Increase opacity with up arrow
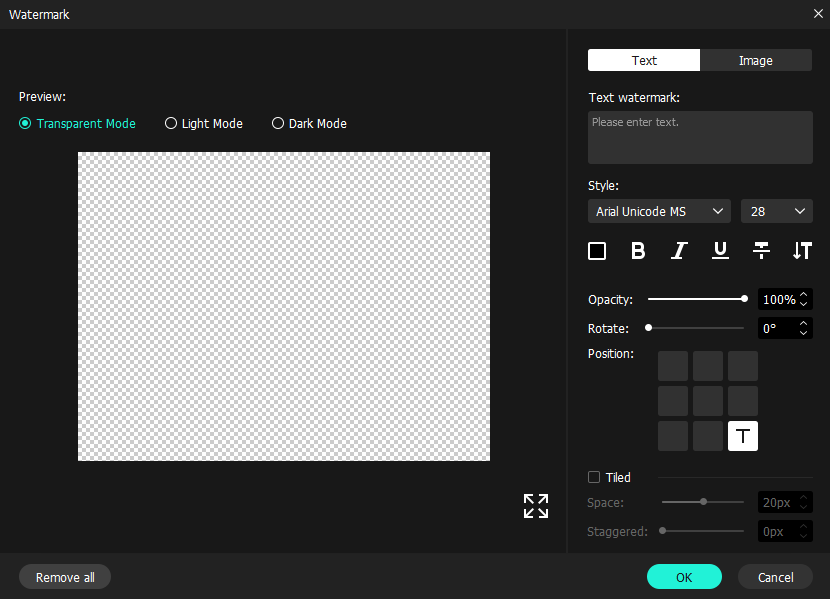This screenshot has width=830, height=599. (804, 294)
